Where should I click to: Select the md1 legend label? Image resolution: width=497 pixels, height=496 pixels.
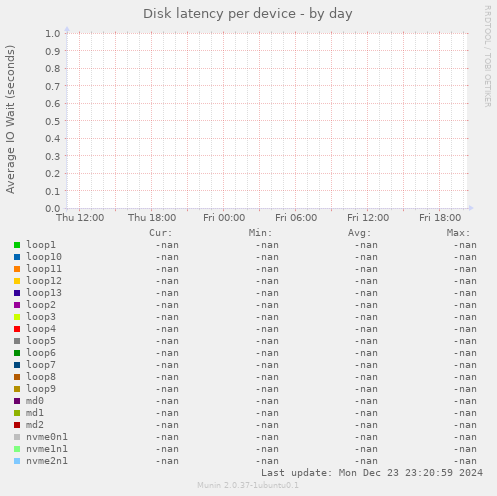35,413
